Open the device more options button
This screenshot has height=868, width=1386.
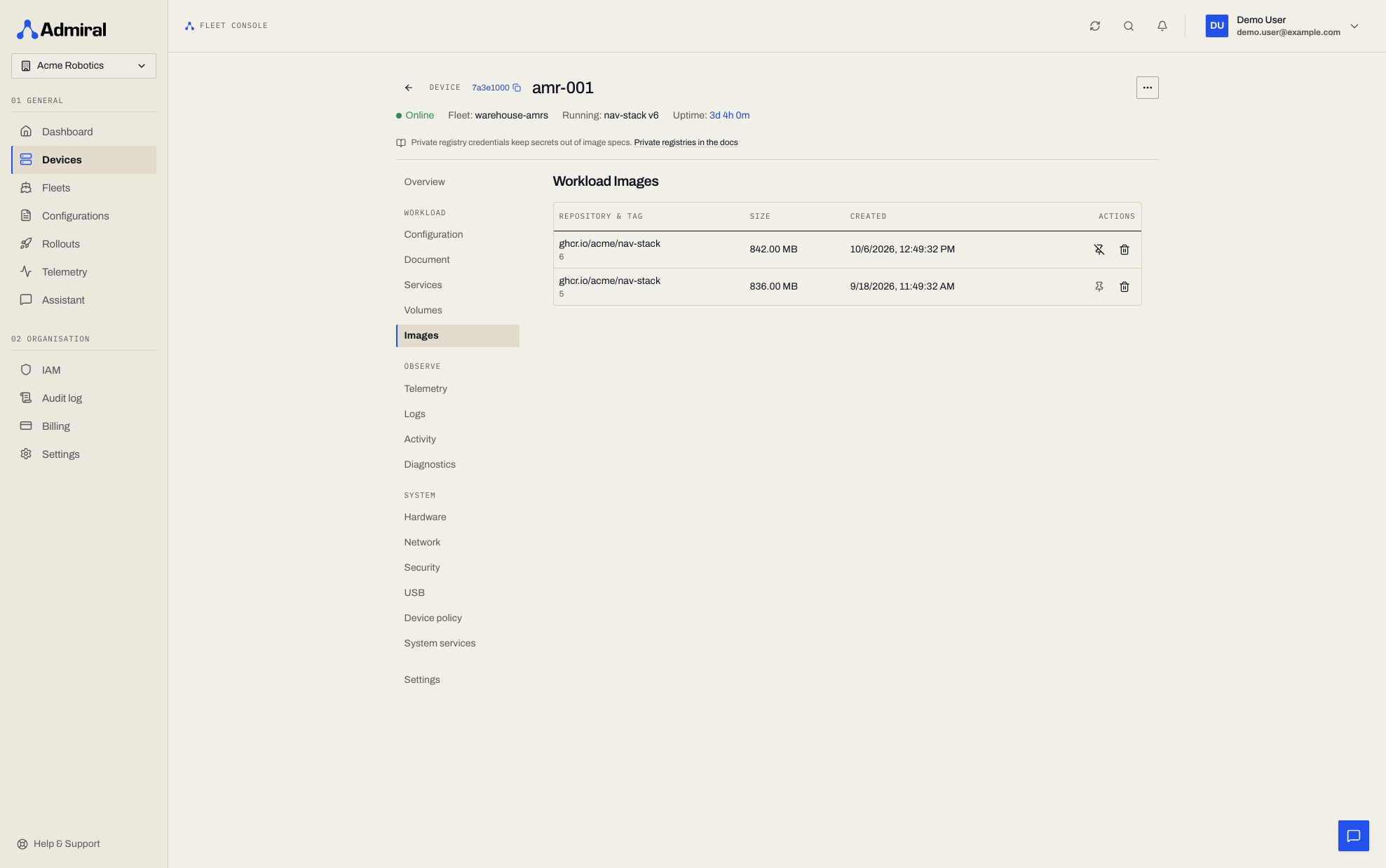(x=1147, y=88)
